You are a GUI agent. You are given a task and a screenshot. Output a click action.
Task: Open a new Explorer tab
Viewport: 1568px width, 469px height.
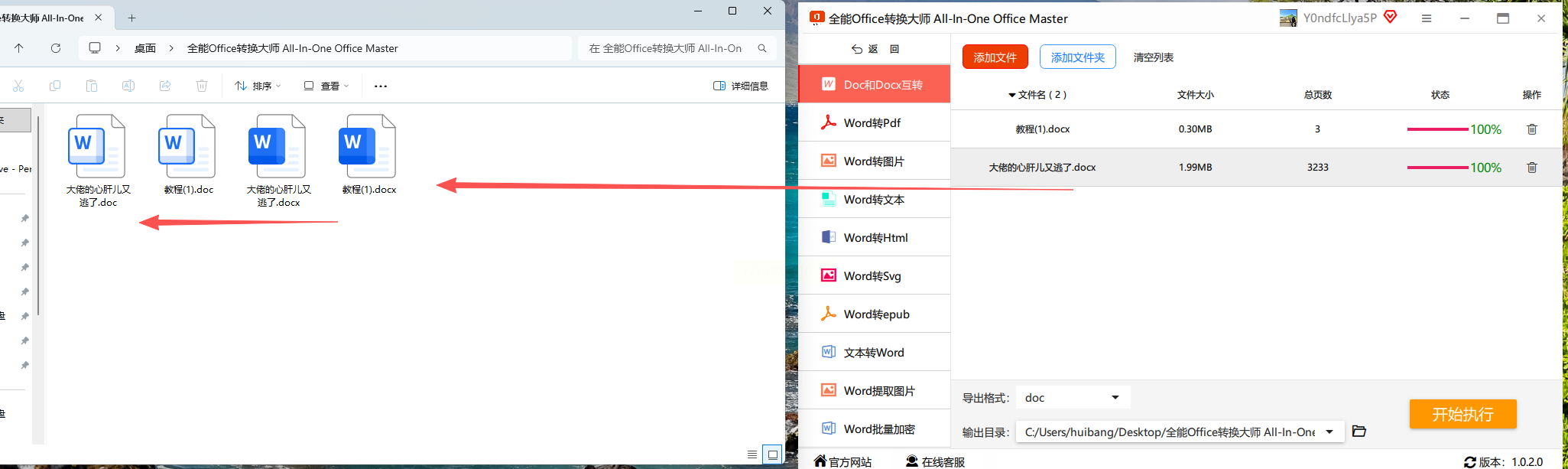point(131,18)
